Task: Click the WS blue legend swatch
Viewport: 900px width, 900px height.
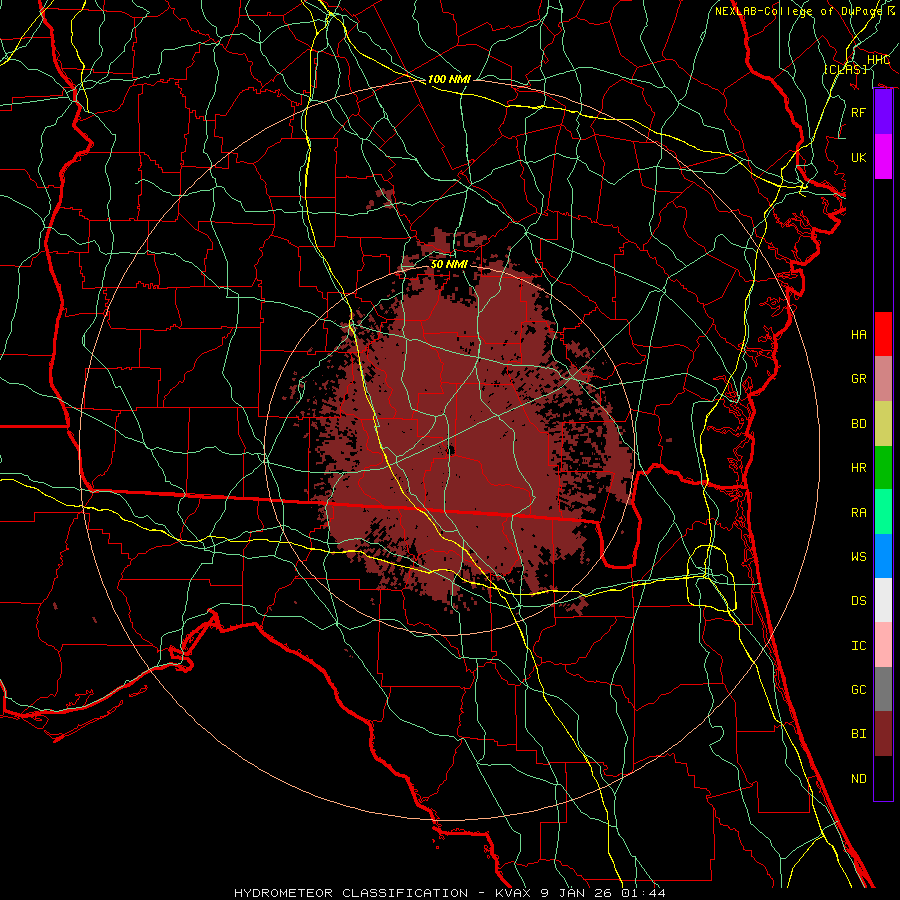Action: [883, 556]
